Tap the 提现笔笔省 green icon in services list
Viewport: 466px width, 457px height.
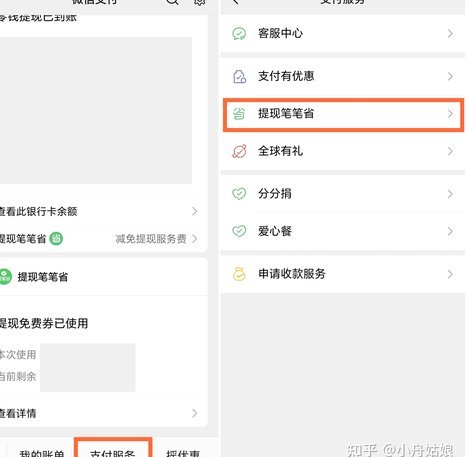pyautogui.click(x=239, y=114)
